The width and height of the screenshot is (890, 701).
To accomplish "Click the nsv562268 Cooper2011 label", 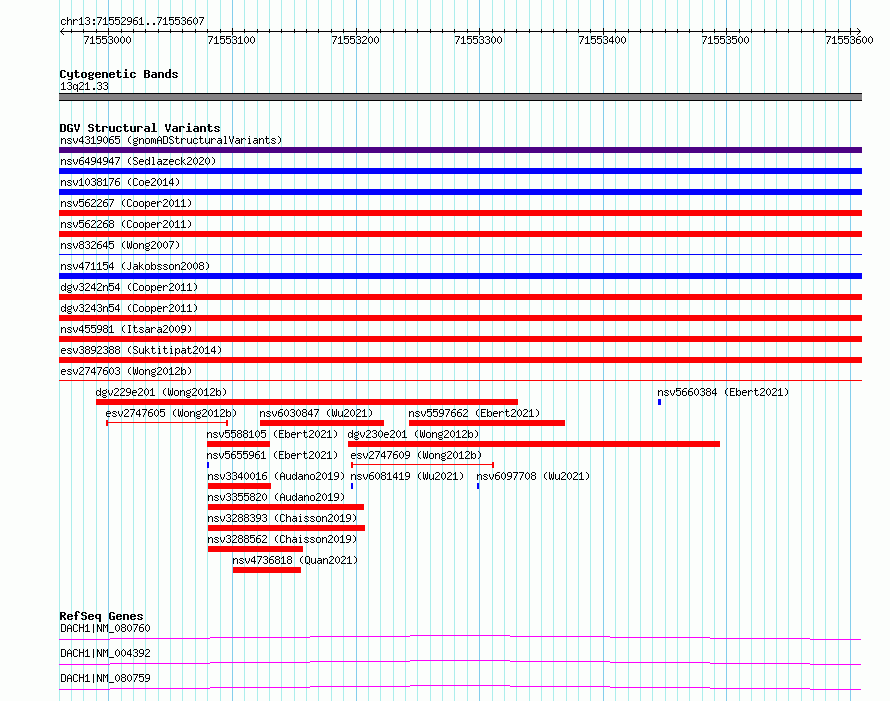I will point(126,224).
